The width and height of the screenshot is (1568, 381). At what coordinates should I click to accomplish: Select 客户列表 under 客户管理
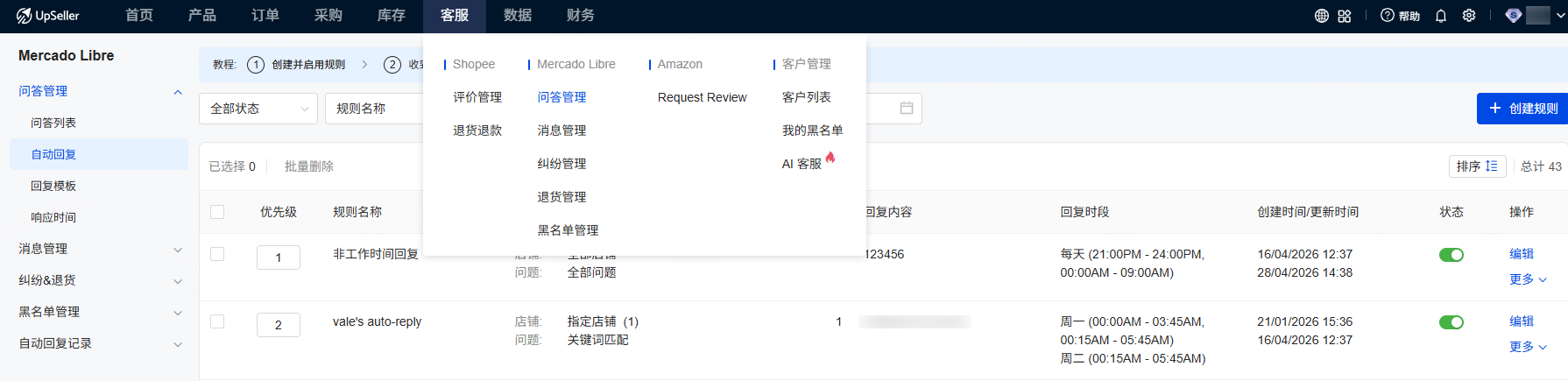click(x=807, y=97)
